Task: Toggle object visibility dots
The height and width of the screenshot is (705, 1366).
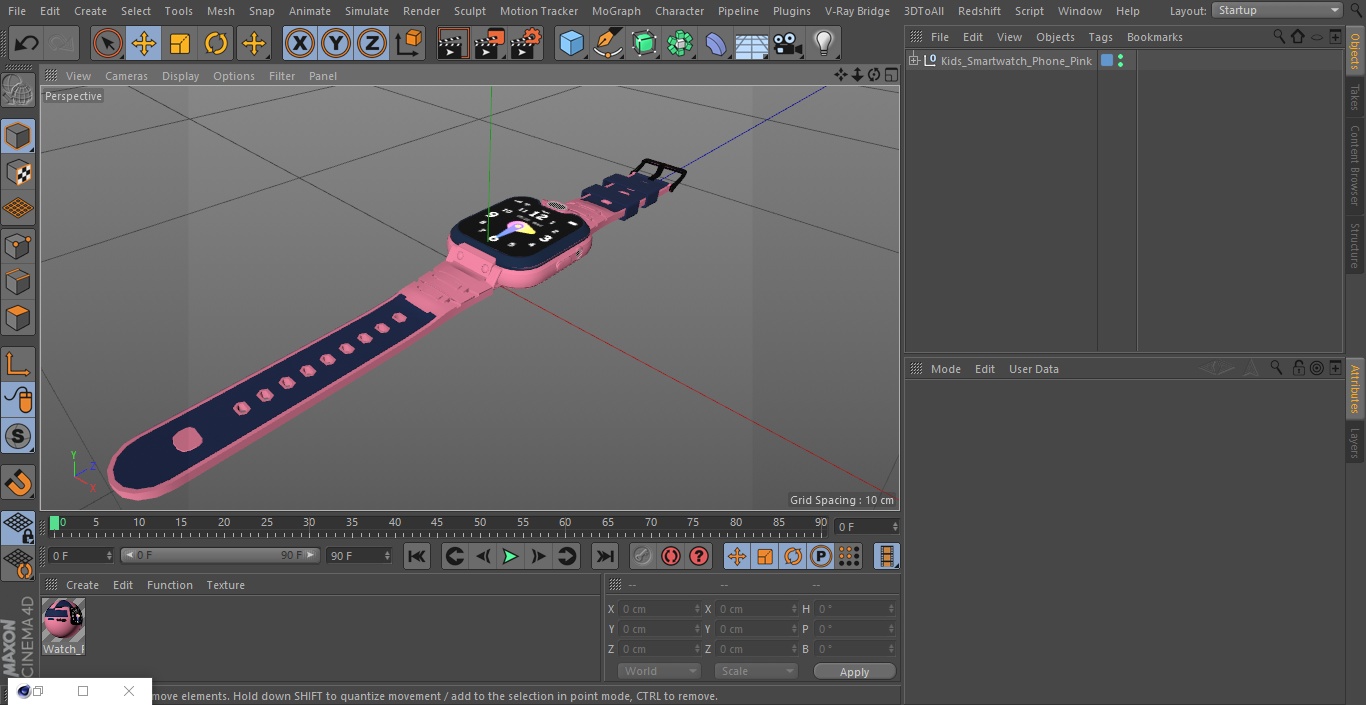Action: tap(1120, 61)
